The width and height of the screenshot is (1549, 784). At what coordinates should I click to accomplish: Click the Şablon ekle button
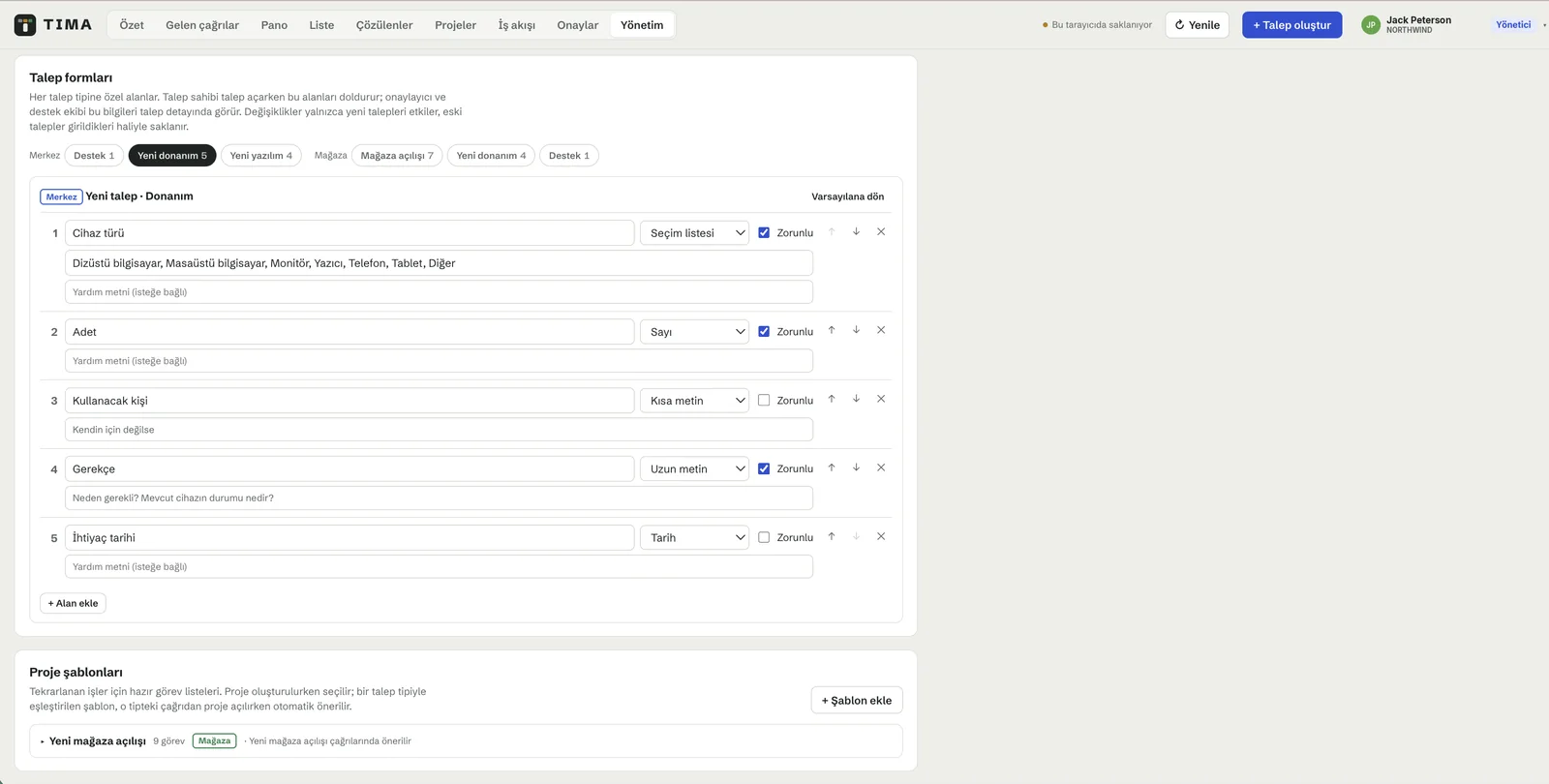[857, 701]
